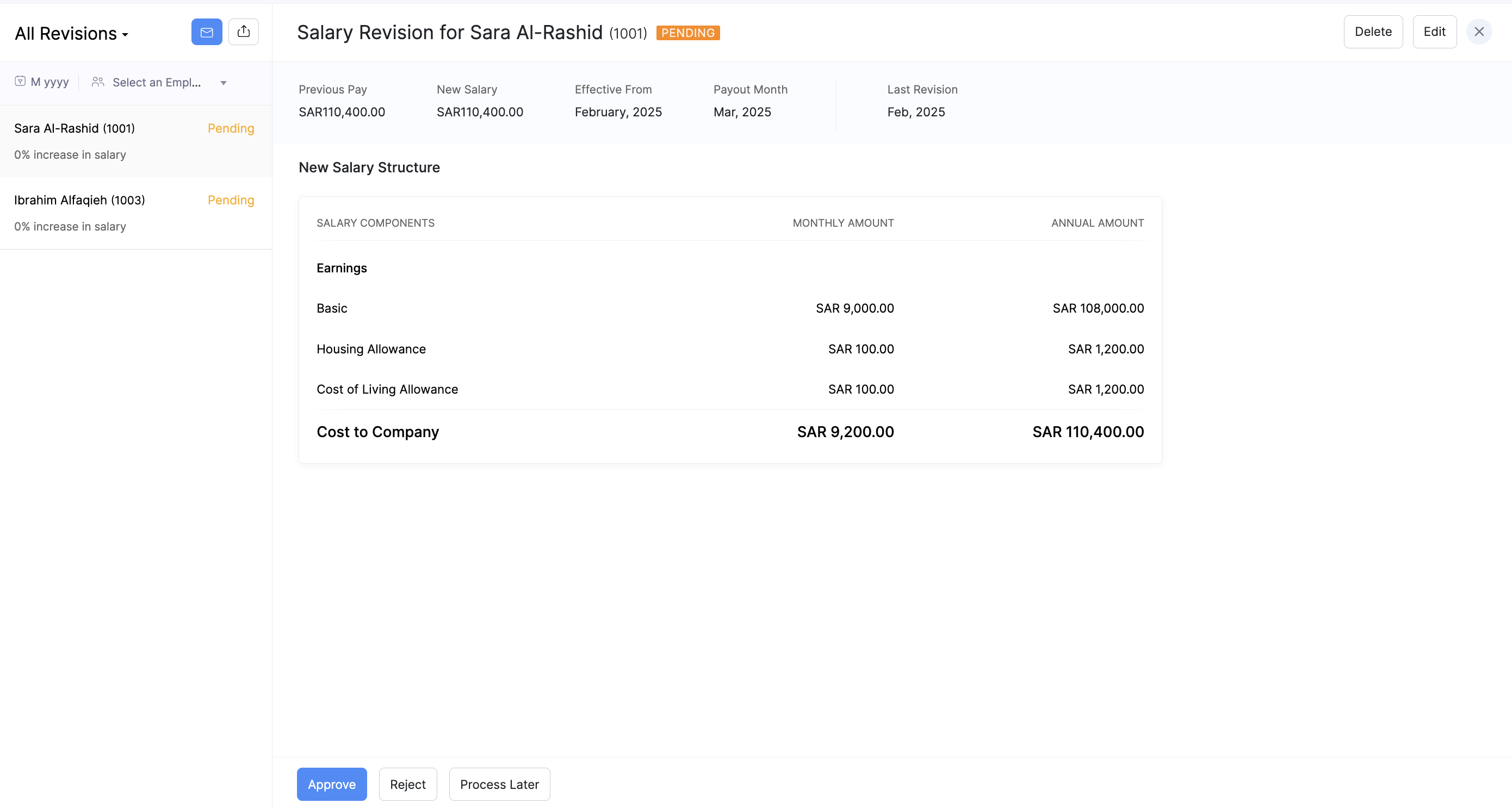Click the Reject button
1512x809 pixels.
pos(407,784)
